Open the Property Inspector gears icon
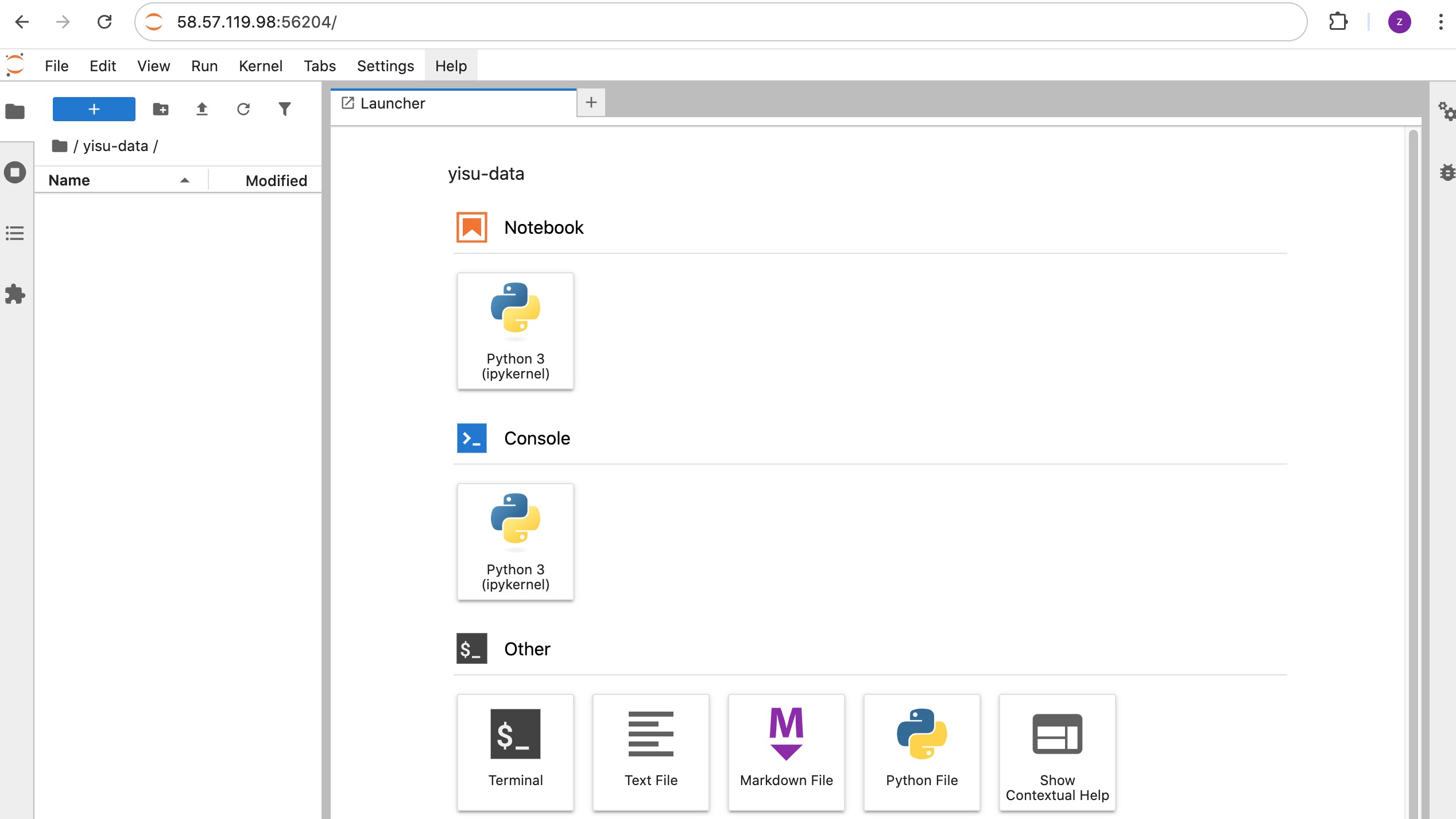Screen dimensions: 1456x819 1446,111
